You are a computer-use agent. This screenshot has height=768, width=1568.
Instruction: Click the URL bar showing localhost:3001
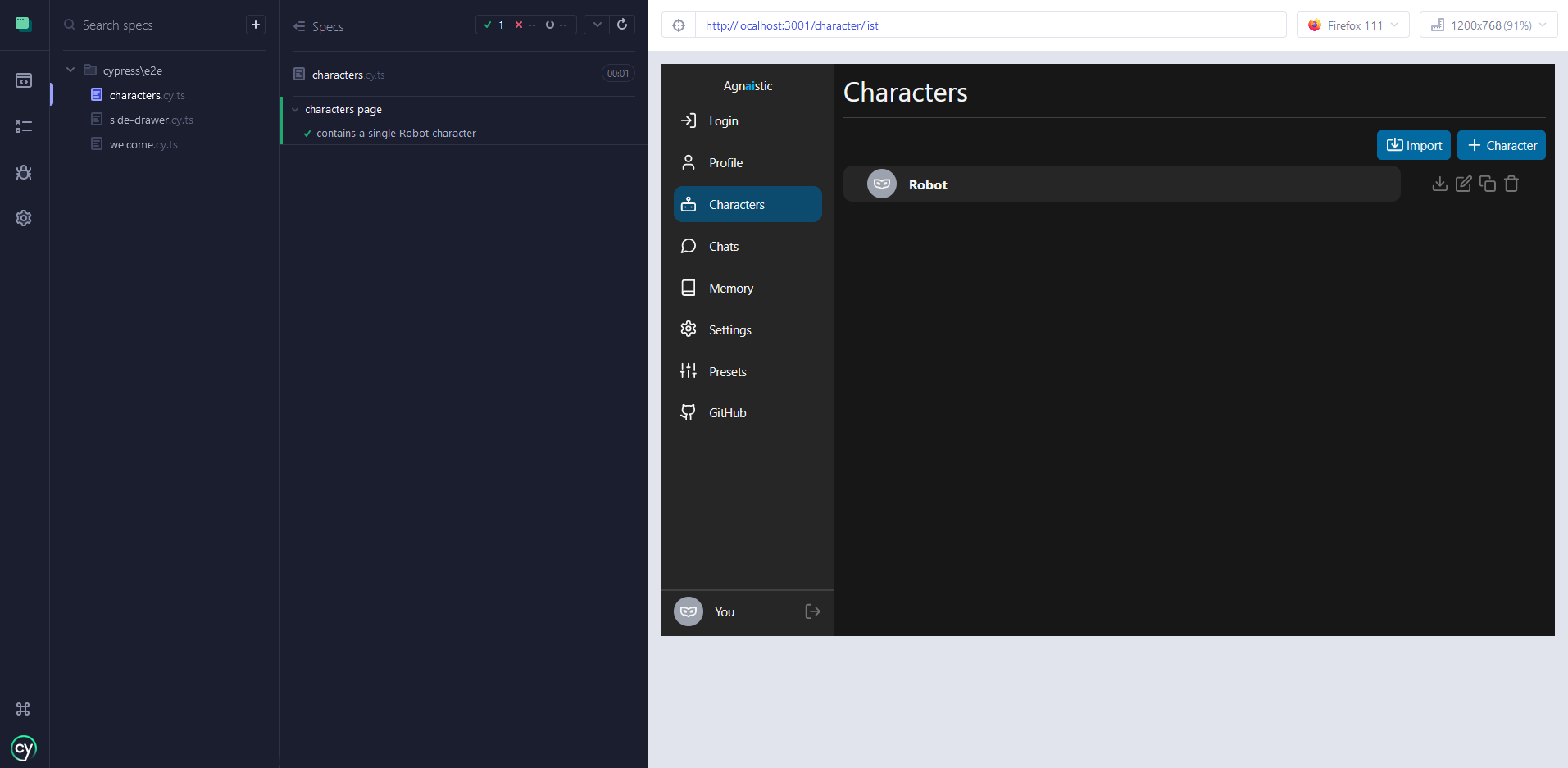[x=990, y=25]
